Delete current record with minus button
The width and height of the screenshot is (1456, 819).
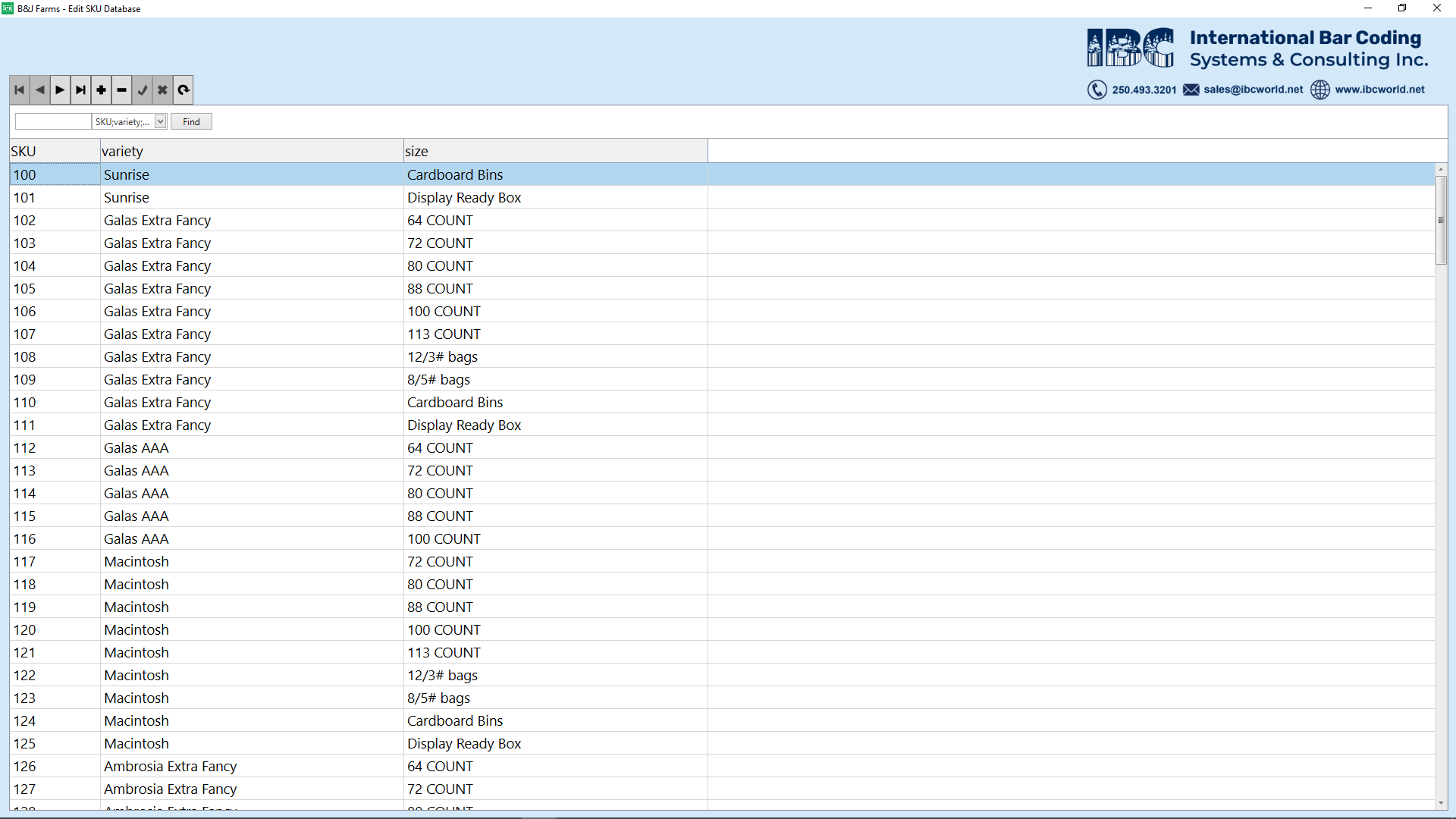pos(122,90)
